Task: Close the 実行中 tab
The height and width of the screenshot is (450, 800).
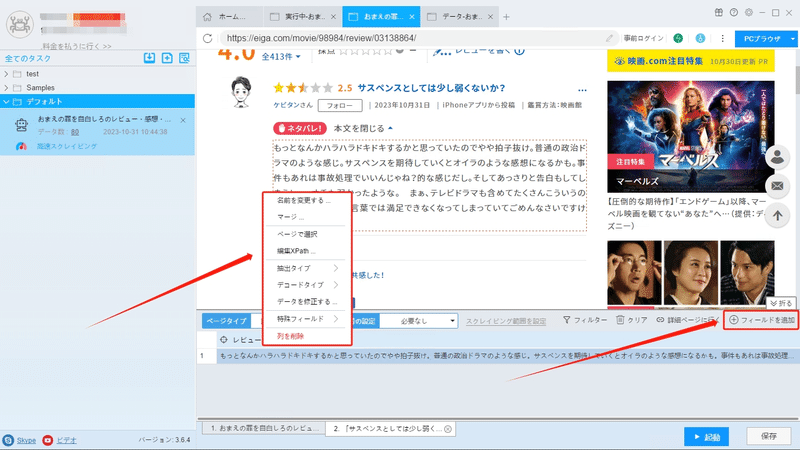Action: [x=333, y=17]
